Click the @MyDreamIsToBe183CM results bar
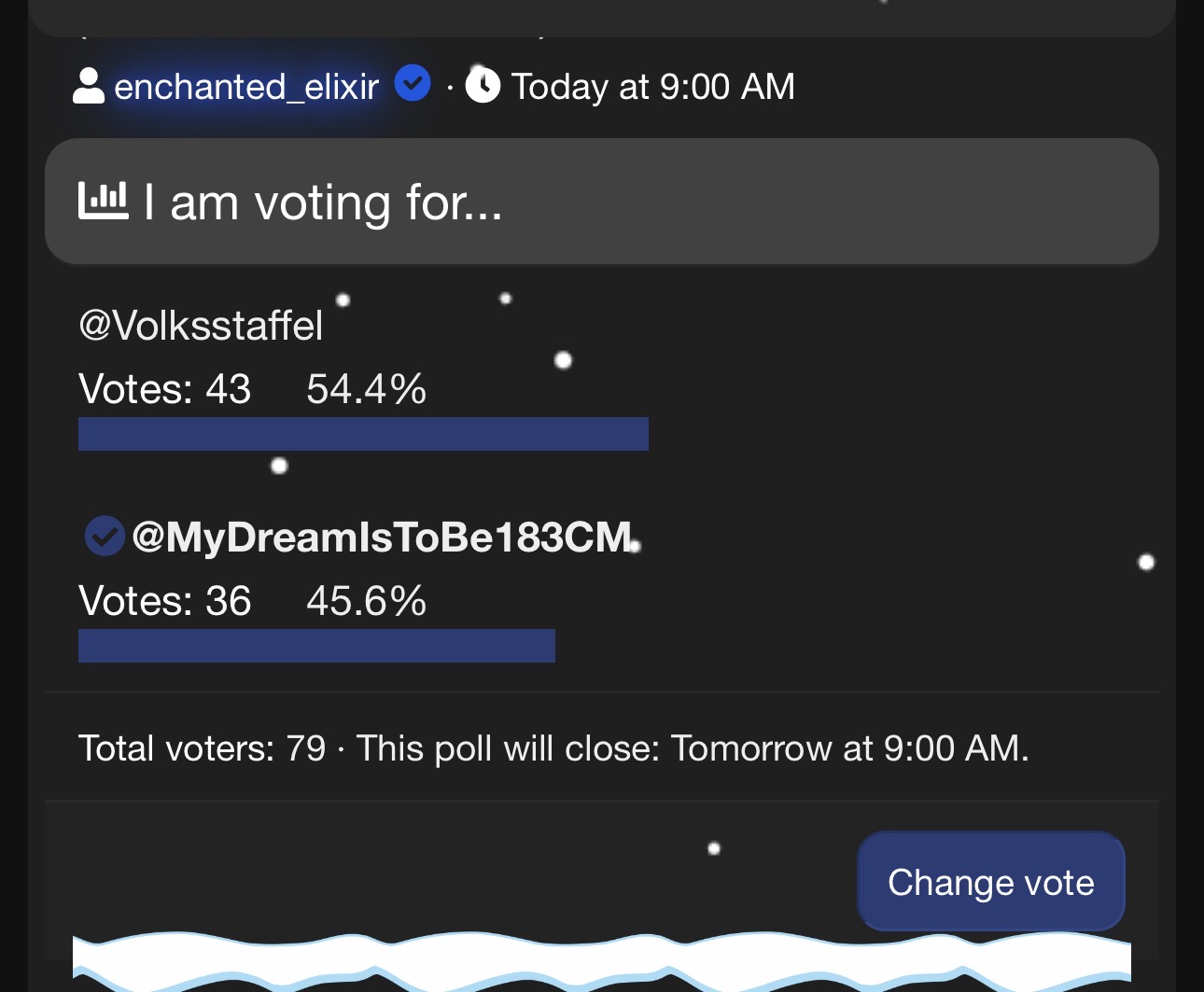Image resolution: width=1204 pixels, height=992 pixels. click(x=316, y=646)
